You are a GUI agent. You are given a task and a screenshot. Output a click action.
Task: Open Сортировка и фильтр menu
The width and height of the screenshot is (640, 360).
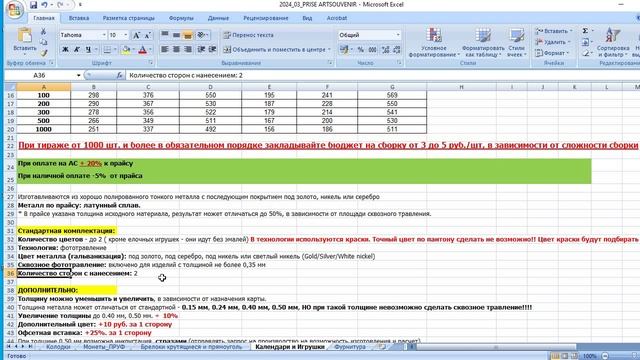(x=612, y=42)
